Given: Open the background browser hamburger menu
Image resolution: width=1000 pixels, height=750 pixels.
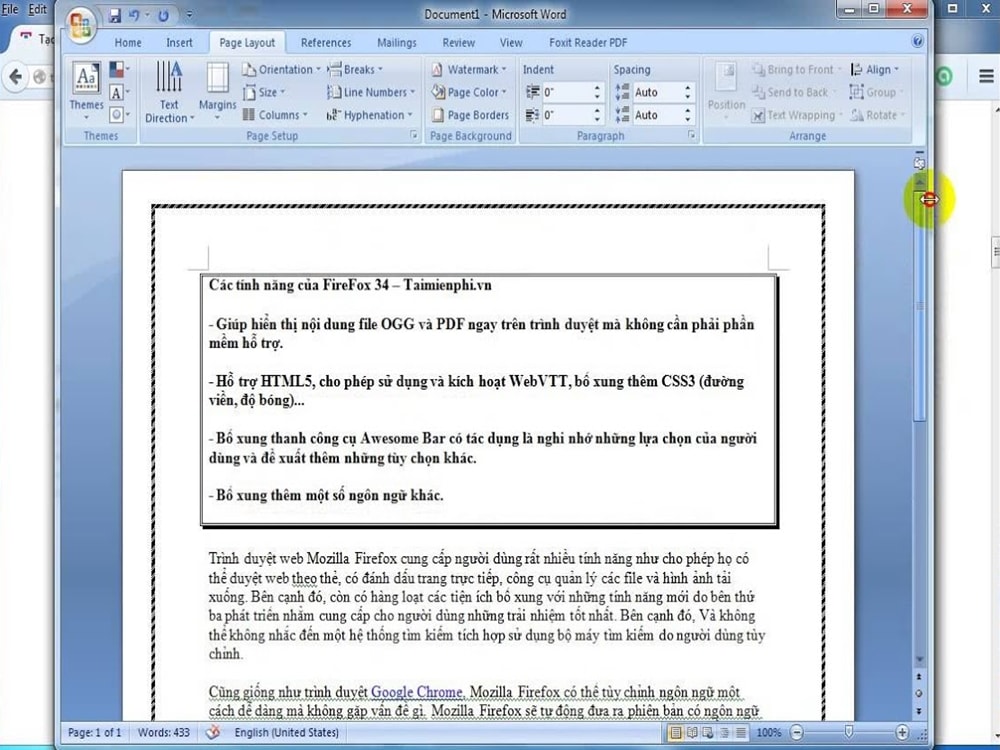Looking at the screenshot, I should [x=986, y=77].
